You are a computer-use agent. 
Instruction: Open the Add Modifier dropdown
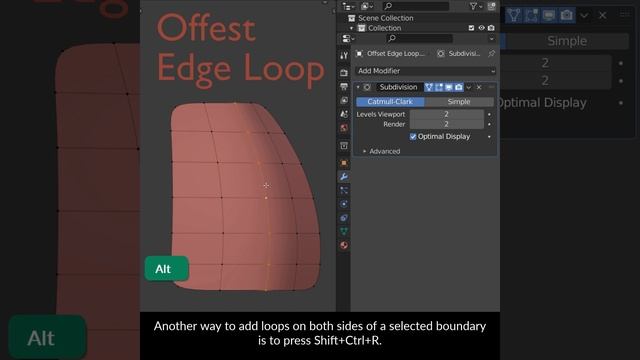pyautogui.click(x=425, y=71)
